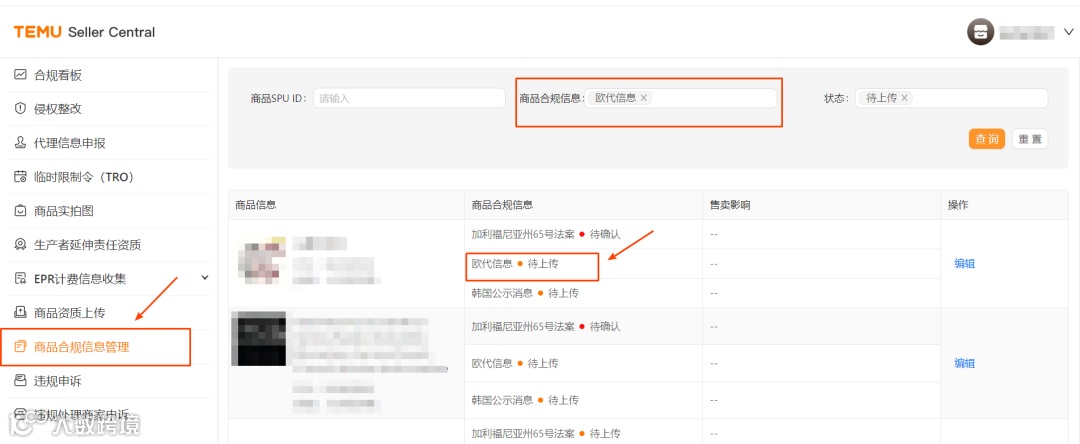Click the first product thumbnail
The height and width of the screenshot is (444, 1080).
(x=262, y=261)
